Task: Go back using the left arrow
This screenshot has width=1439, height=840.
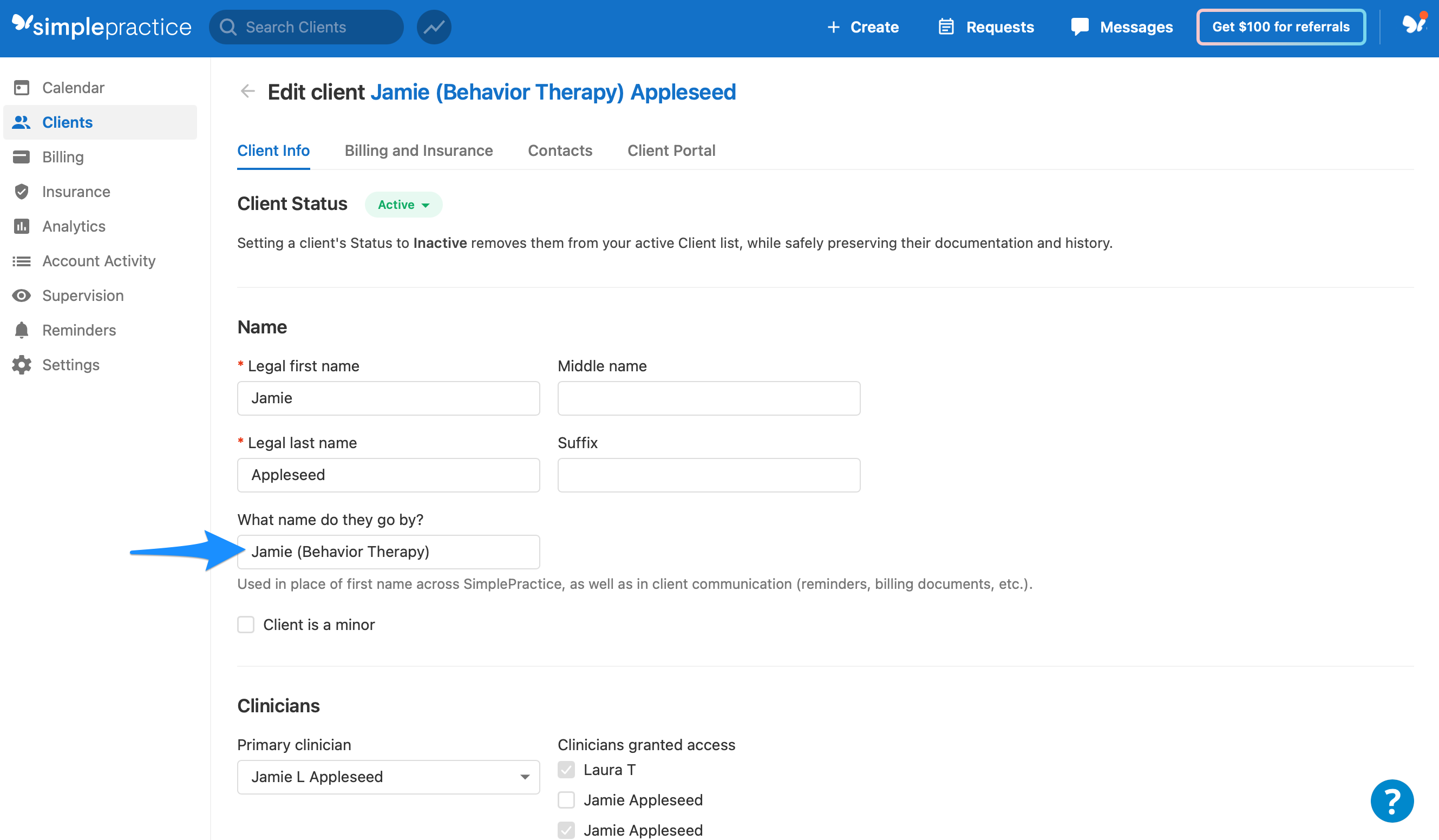Action: (247, 91)
